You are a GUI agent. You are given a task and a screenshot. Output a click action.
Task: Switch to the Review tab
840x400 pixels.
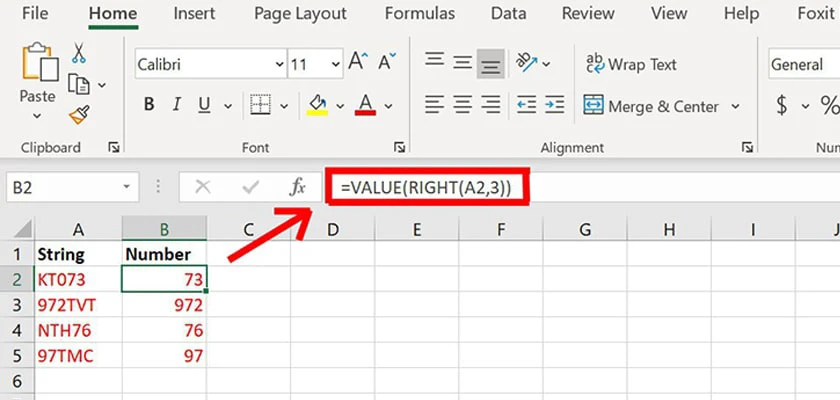click(588, 13)
